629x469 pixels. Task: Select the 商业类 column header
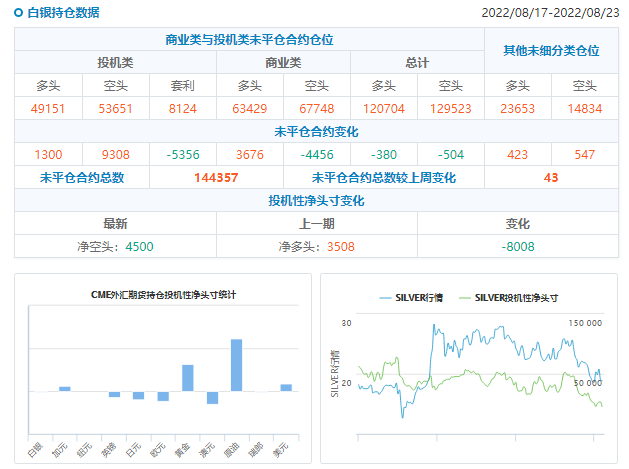[x=283, y=62]
